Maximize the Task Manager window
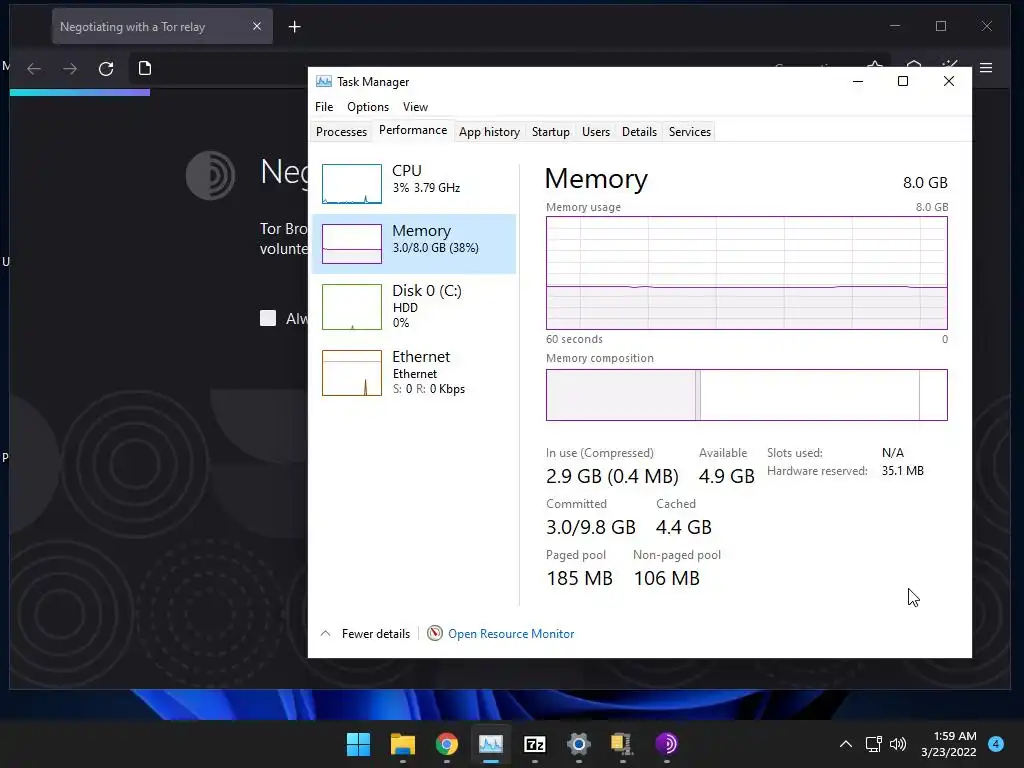The image size is (1024, 768). pyautogui.click(x=903, y=81)
